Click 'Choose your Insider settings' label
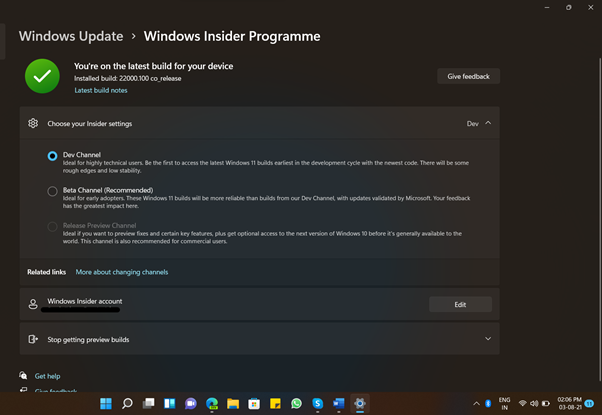Viewport: 602px width, 415px height. [x=89, y=124]
